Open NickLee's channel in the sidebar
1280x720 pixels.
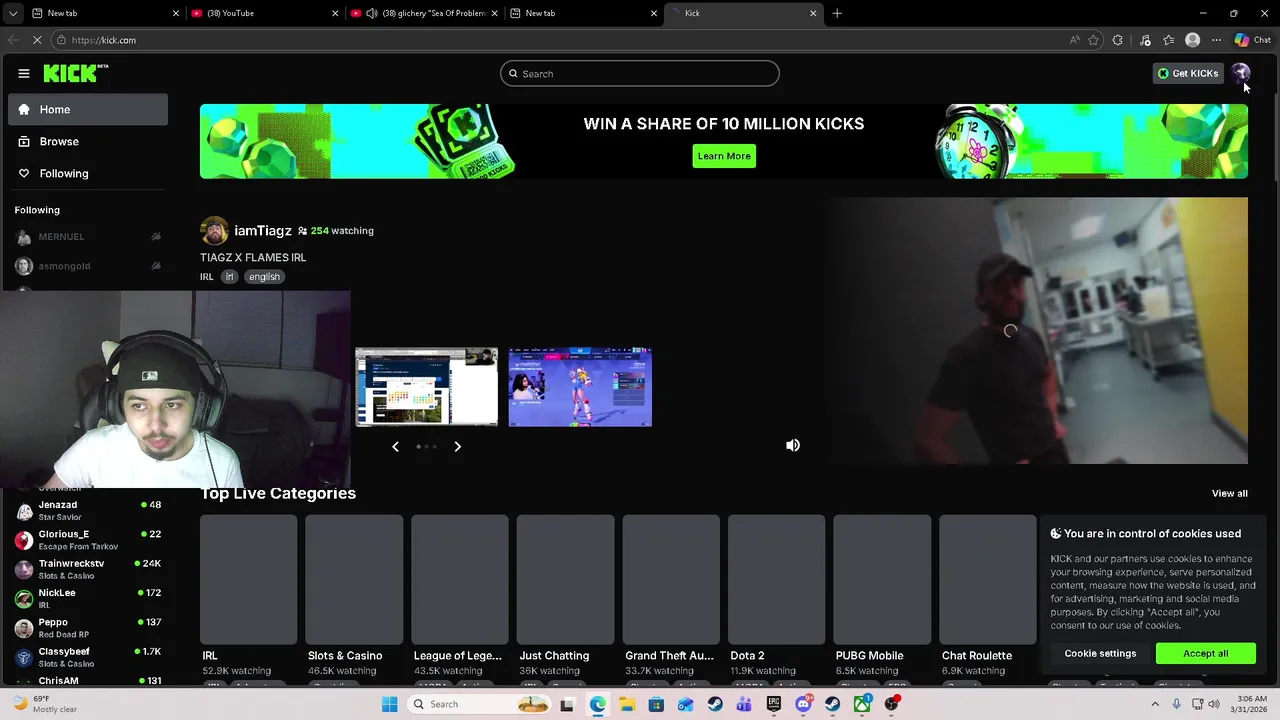(x=88, y=598)
